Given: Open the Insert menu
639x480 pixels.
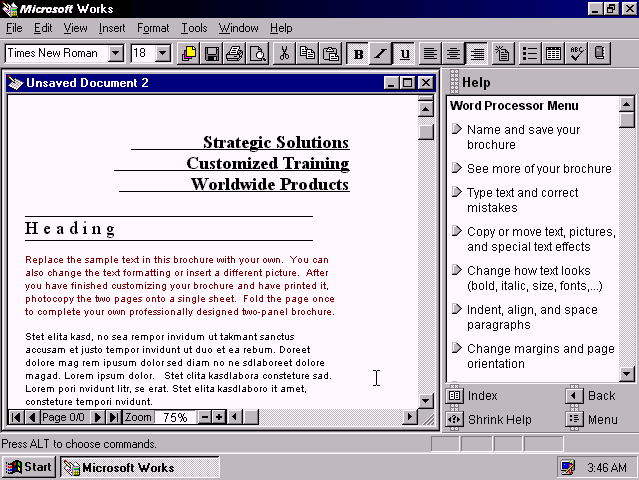Looking at the screenshot, I should (x=112, y=28).
